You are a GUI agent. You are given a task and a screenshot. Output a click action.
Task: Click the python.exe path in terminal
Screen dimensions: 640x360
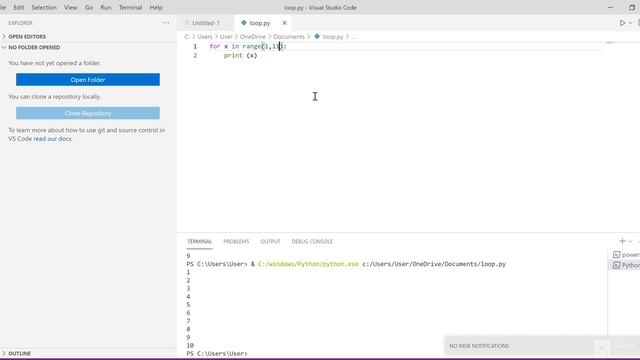[308, 264]
